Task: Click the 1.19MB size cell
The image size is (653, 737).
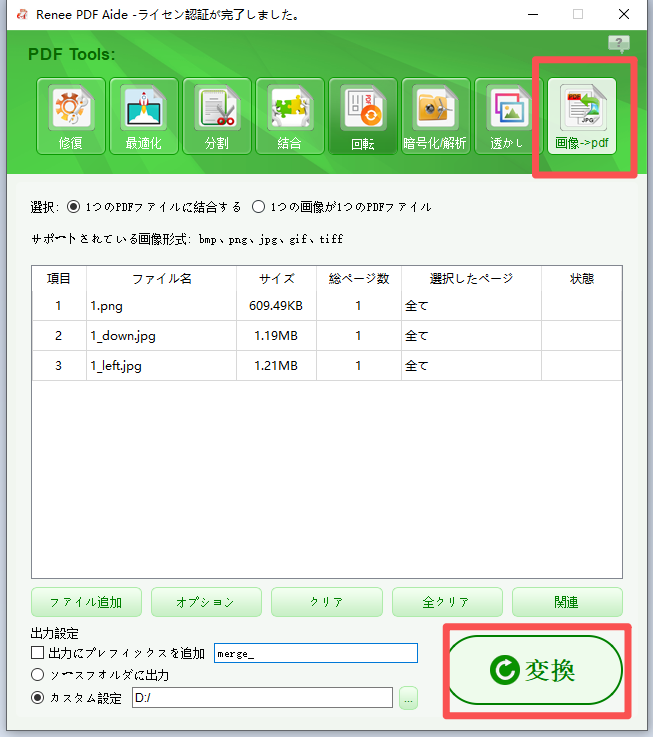Action: [x=276, y=336]
